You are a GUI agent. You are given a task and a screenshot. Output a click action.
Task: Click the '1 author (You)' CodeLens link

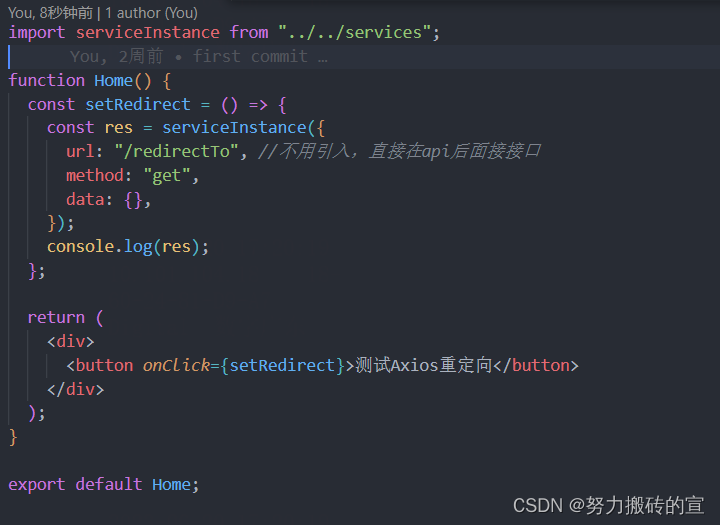click(151, 13)
